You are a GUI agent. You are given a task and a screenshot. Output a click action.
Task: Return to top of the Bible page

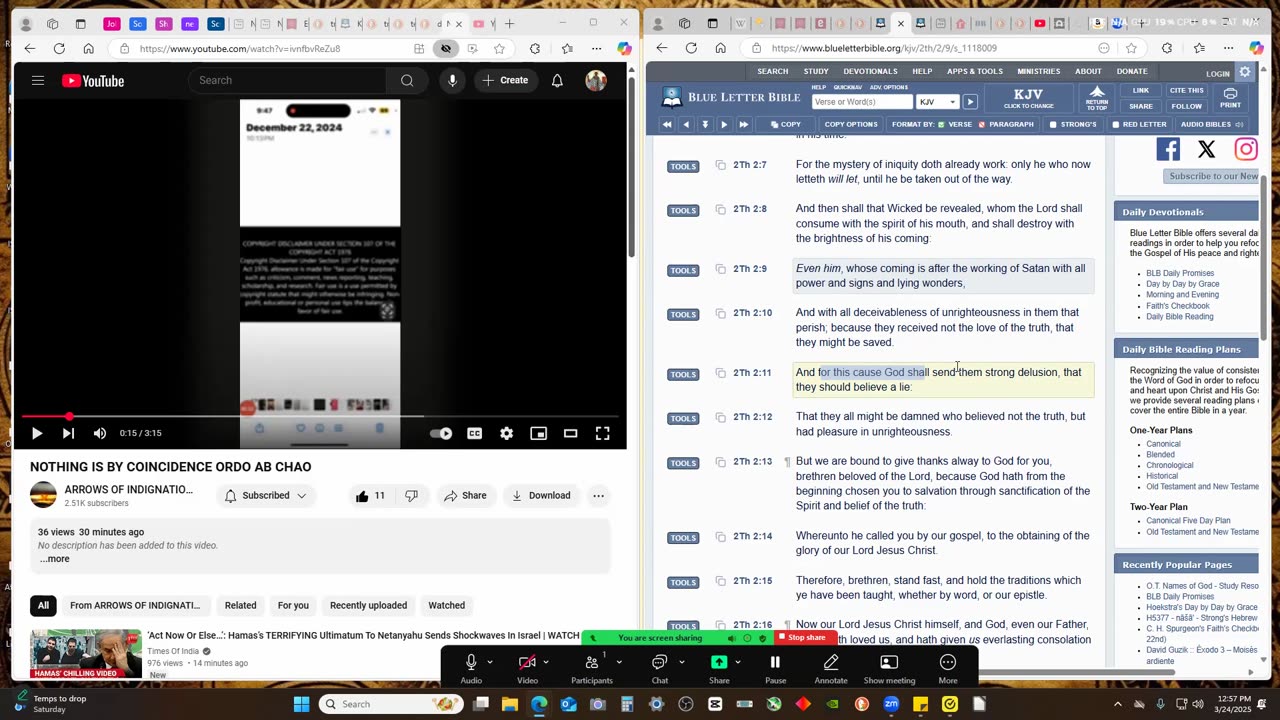[1097, 98]
